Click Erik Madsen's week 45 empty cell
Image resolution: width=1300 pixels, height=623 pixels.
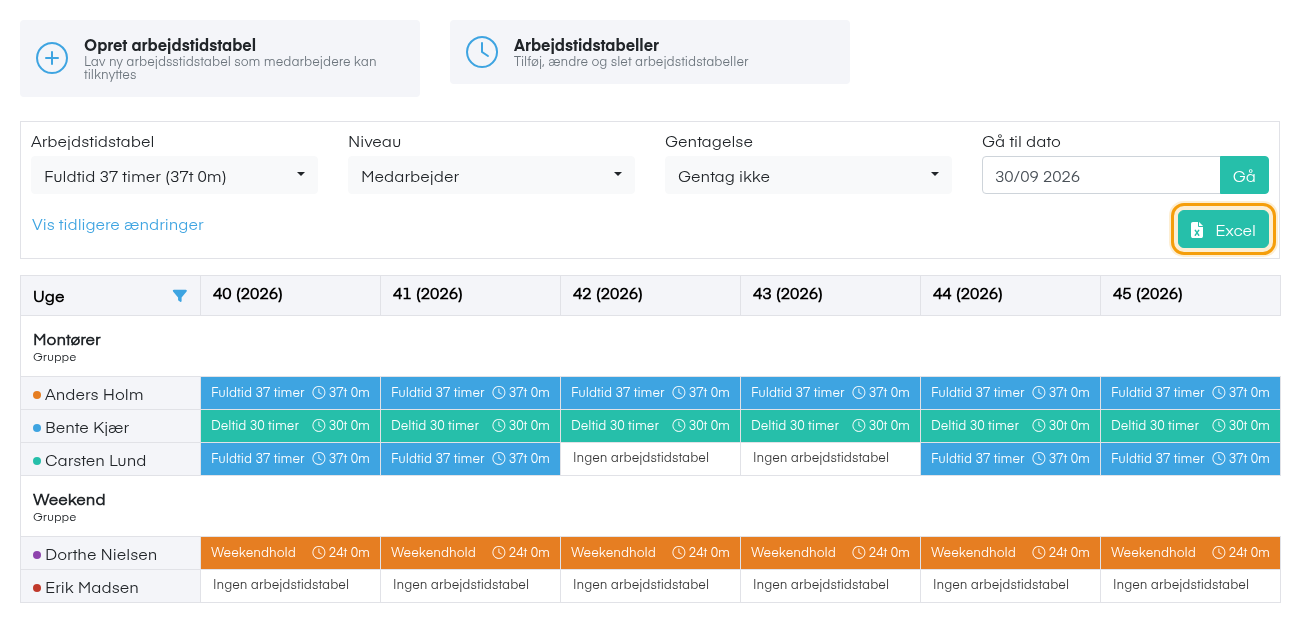coord(1190,586)
